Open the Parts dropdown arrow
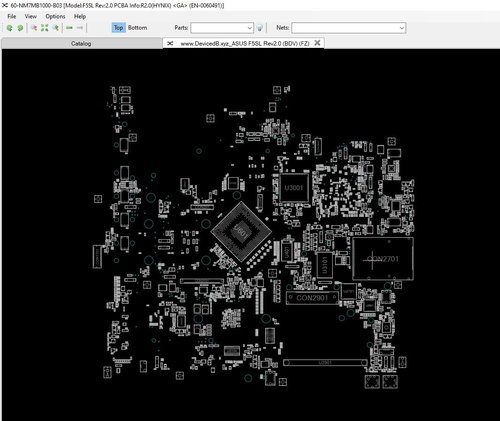500x421 pixels. click(250, 28)
